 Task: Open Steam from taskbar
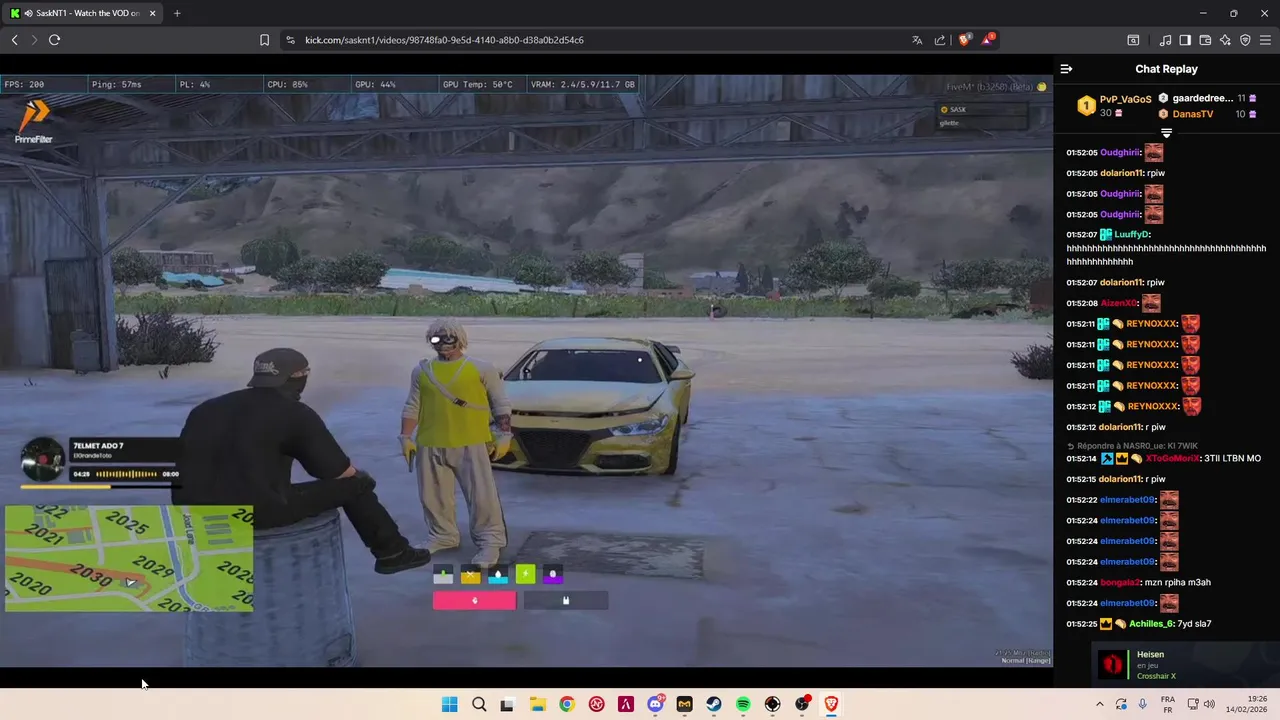(x=714, y=704)
